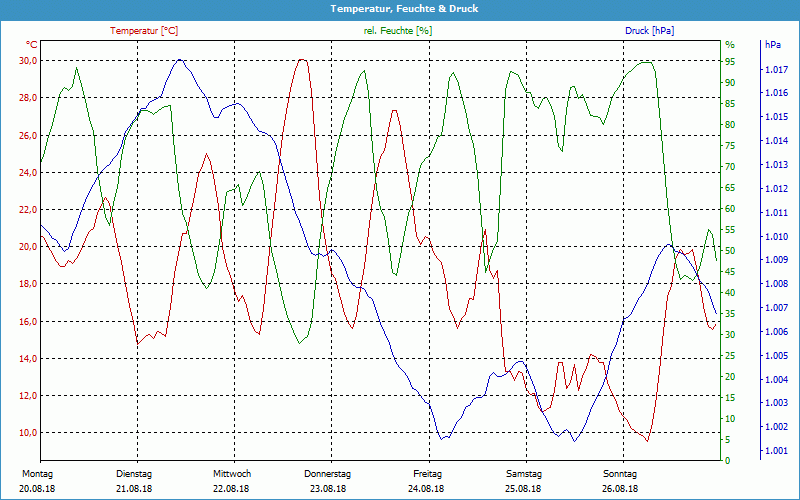Screen dimensions: 800x500
Task: Click the '20,0' temperature axis value
Action: pos(28,247)
